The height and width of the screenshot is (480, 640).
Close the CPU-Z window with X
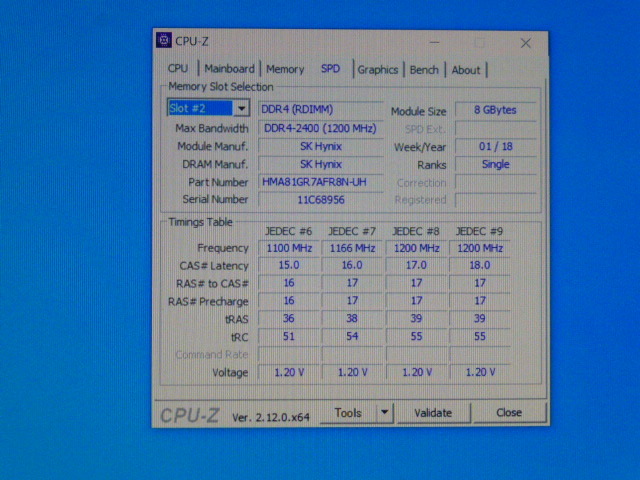pyautogui.click(x=526, y=43)
